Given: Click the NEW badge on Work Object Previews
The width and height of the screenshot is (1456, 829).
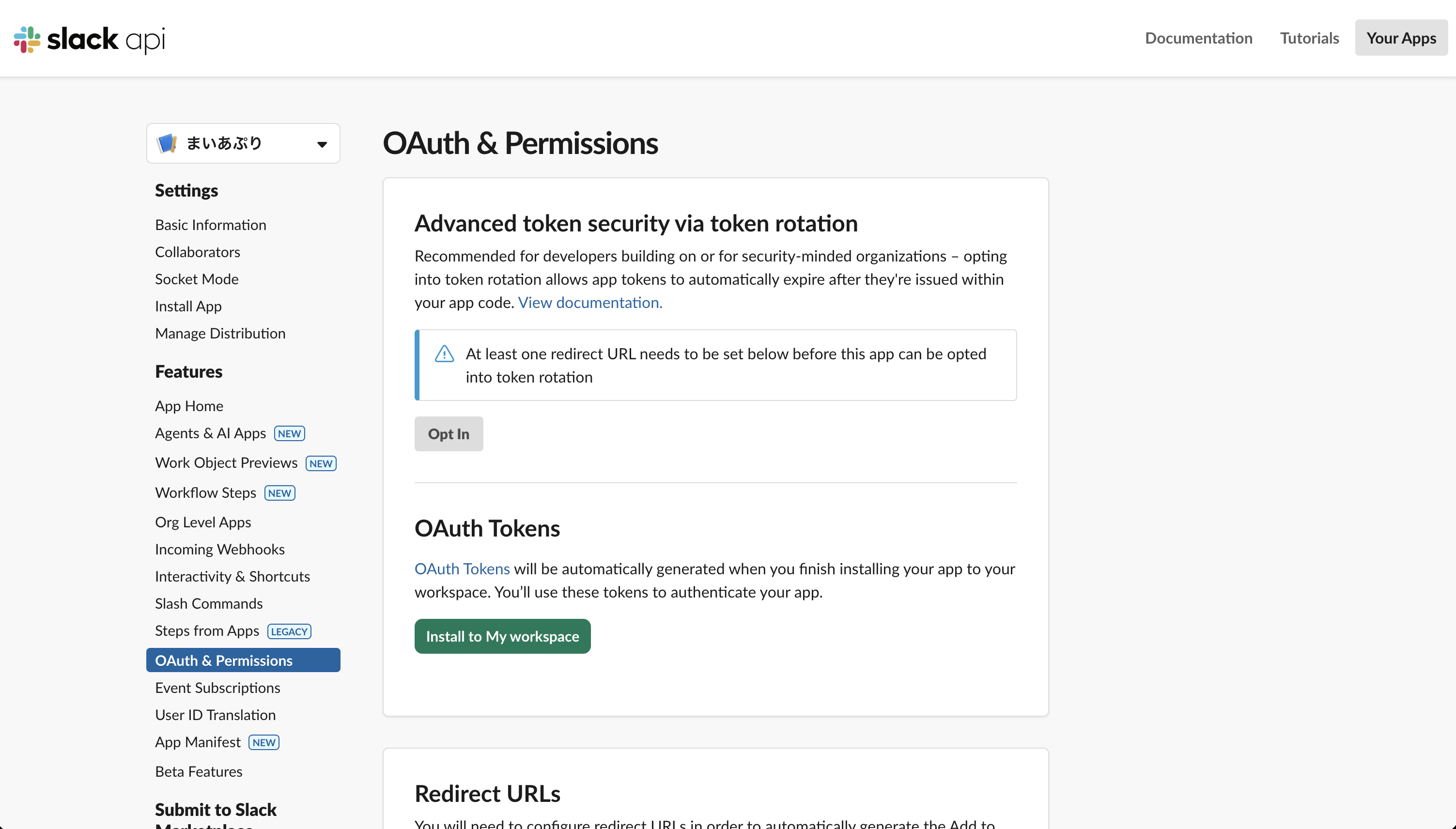Looking at the screenshot, I should (x=321, y=463).
